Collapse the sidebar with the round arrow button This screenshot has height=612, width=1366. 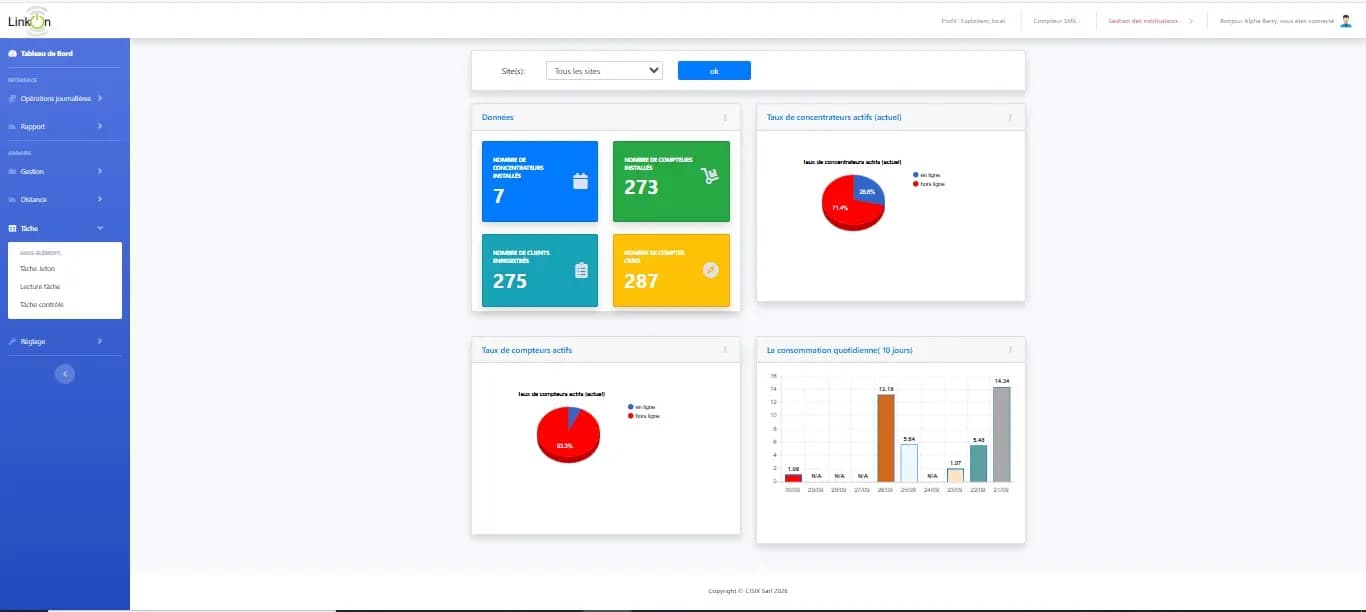(65, 374)
